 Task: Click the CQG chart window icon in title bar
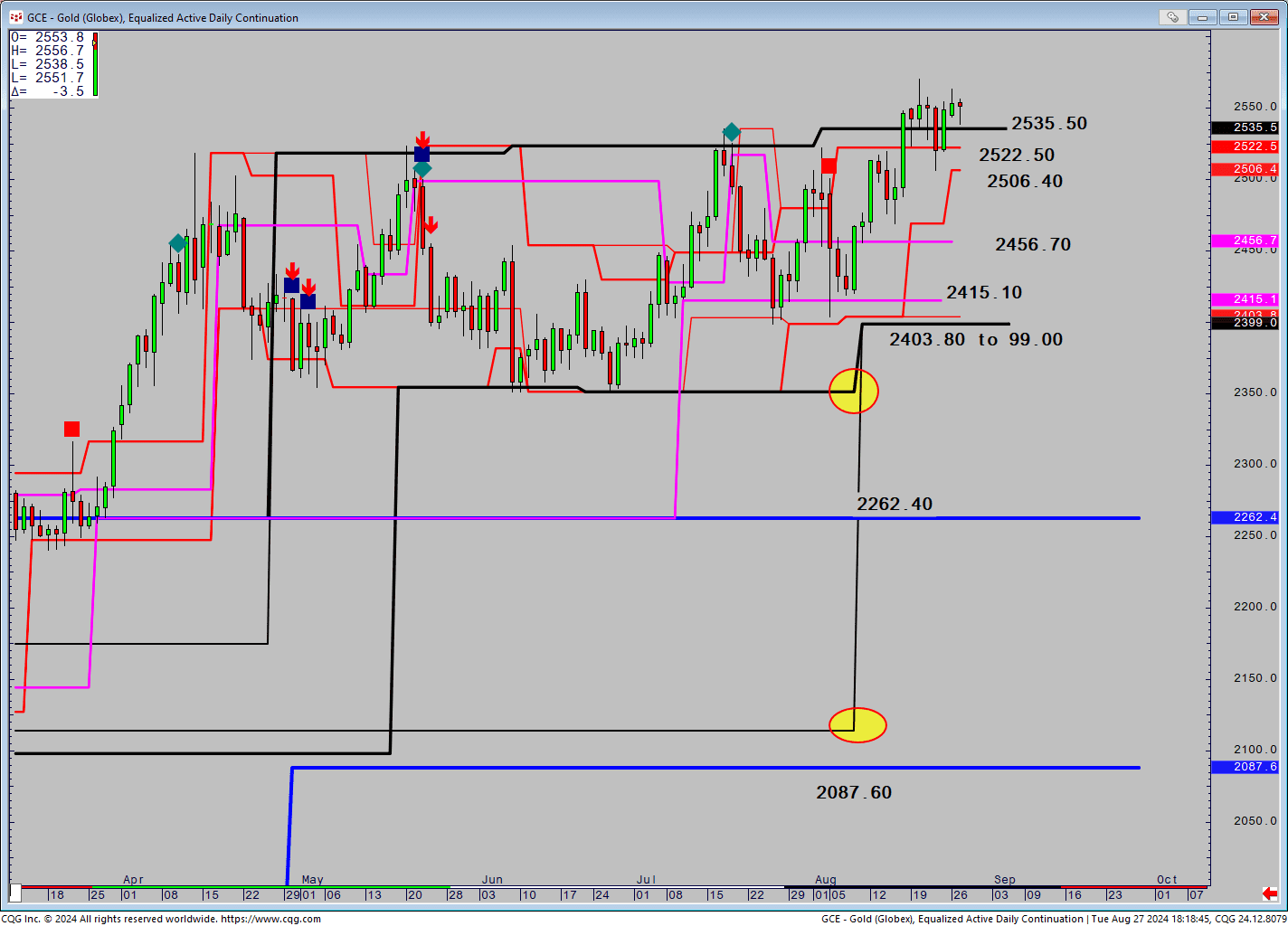tap(15, 17)
